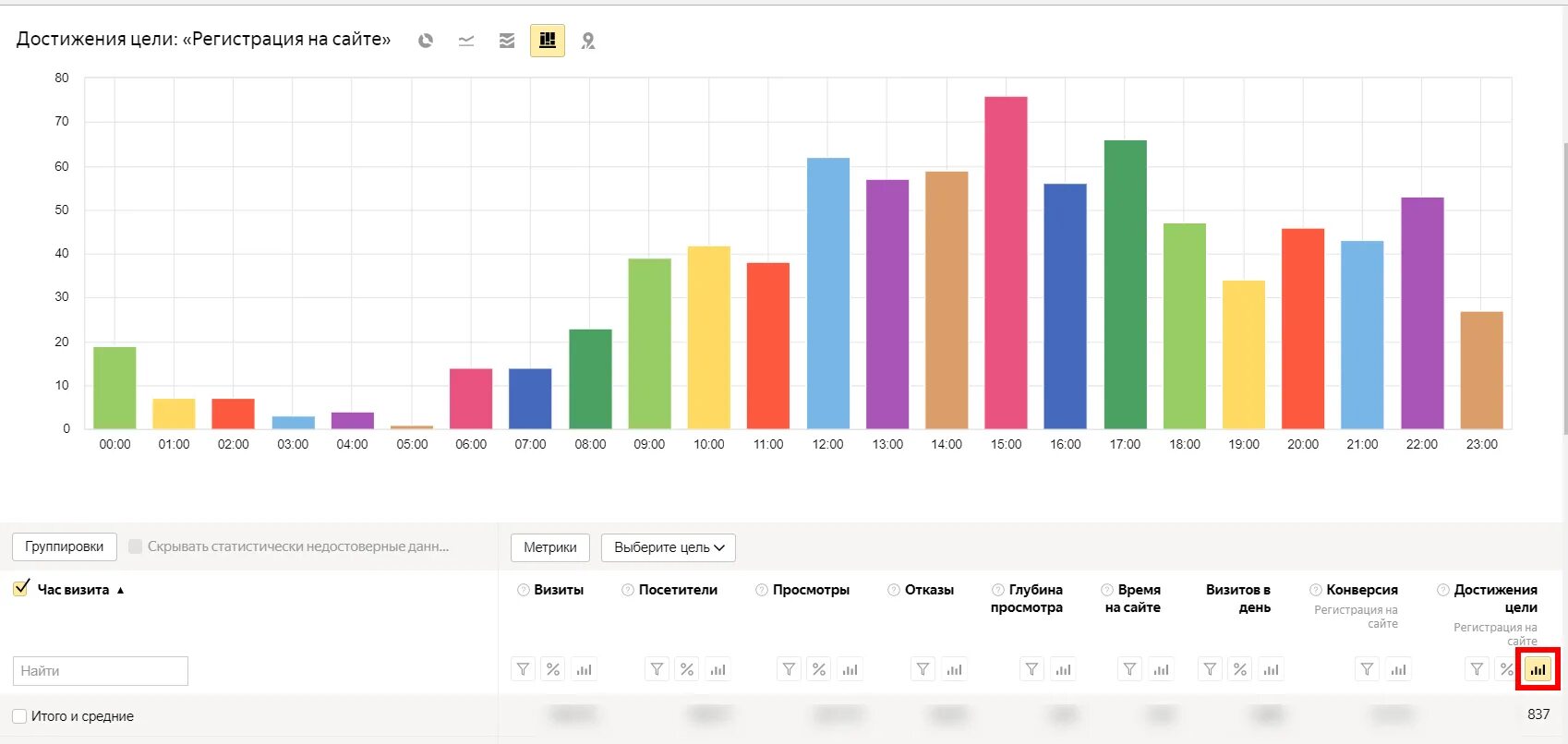The width and height of the screenshot is (1568, 744).
Task: Toggle Скрывать статистически недостоверные данные checkbox
Action: 136,546
